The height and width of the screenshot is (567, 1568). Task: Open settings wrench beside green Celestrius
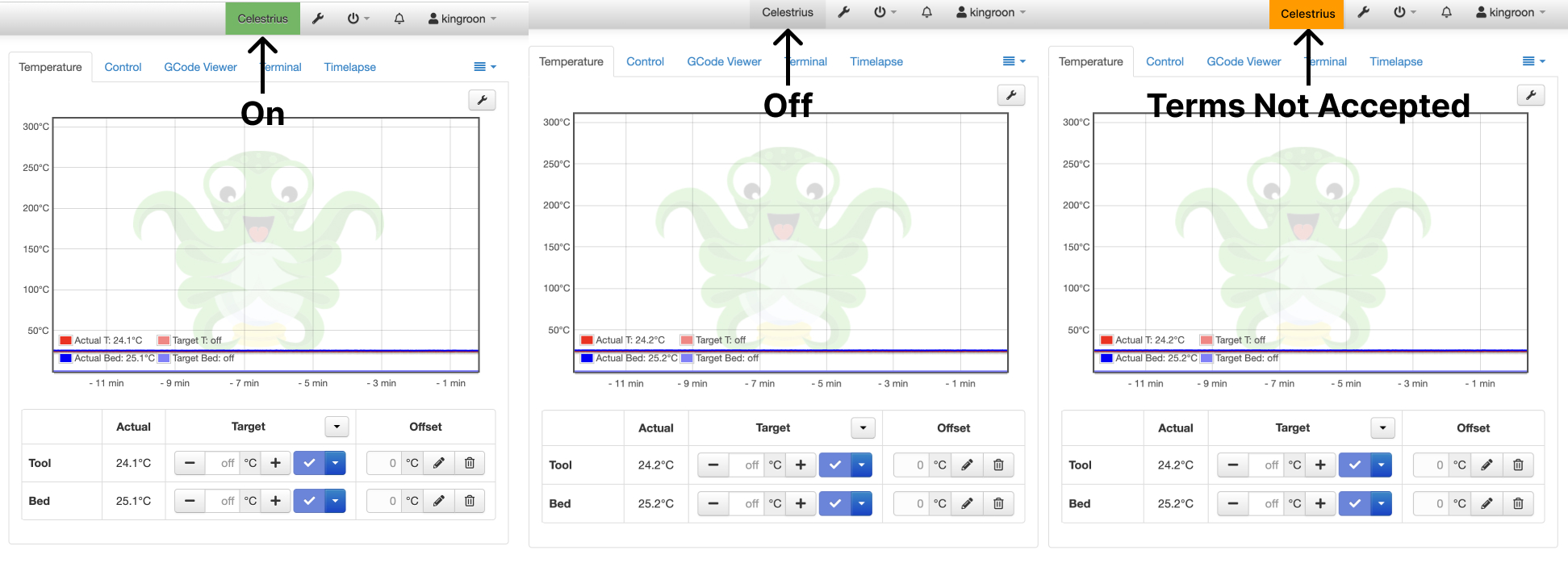click(x=318, y=19)
